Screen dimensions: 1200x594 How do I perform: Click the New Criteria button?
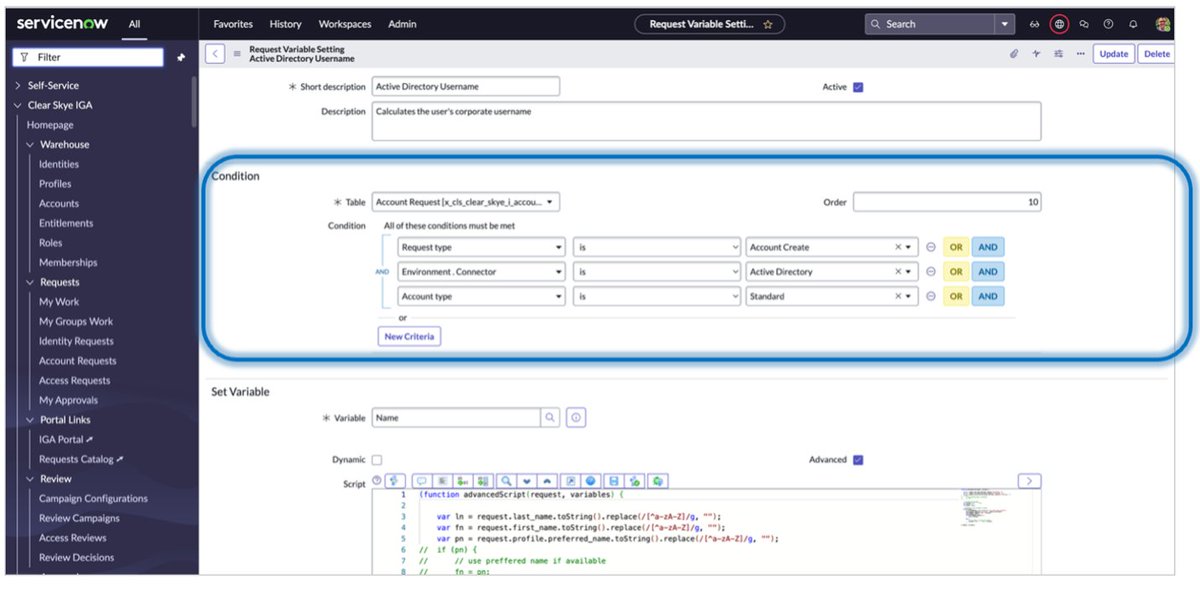pos(408,337)
